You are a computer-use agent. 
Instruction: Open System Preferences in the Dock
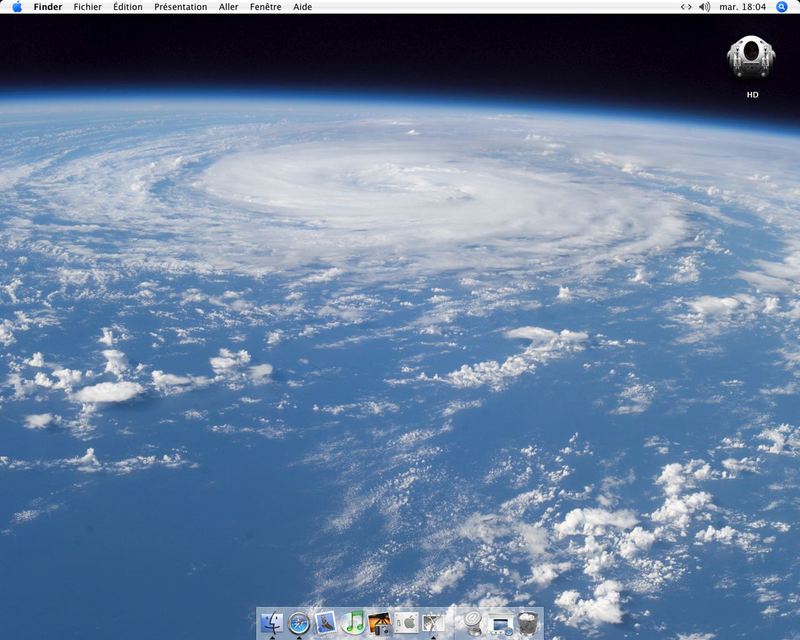tap(407, 623)
